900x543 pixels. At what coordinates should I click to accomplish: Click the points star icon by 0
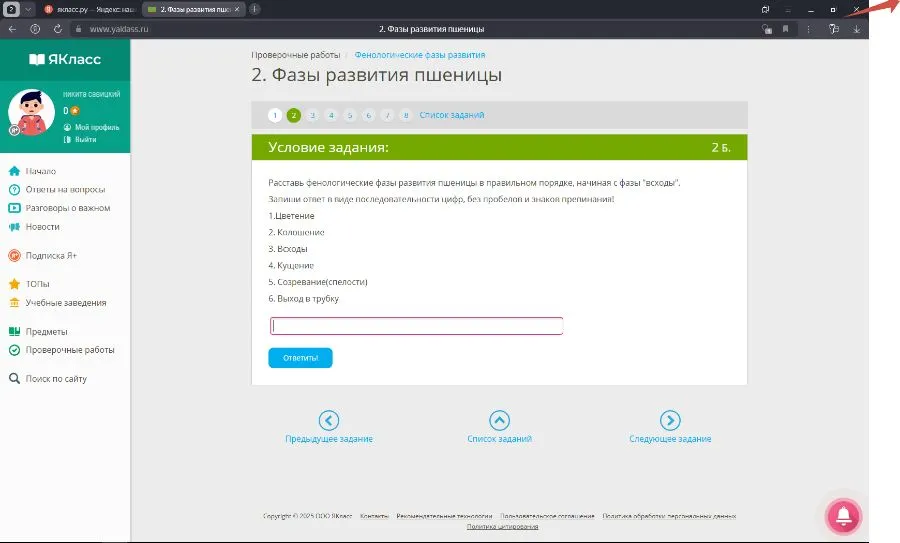pos(75,110)
